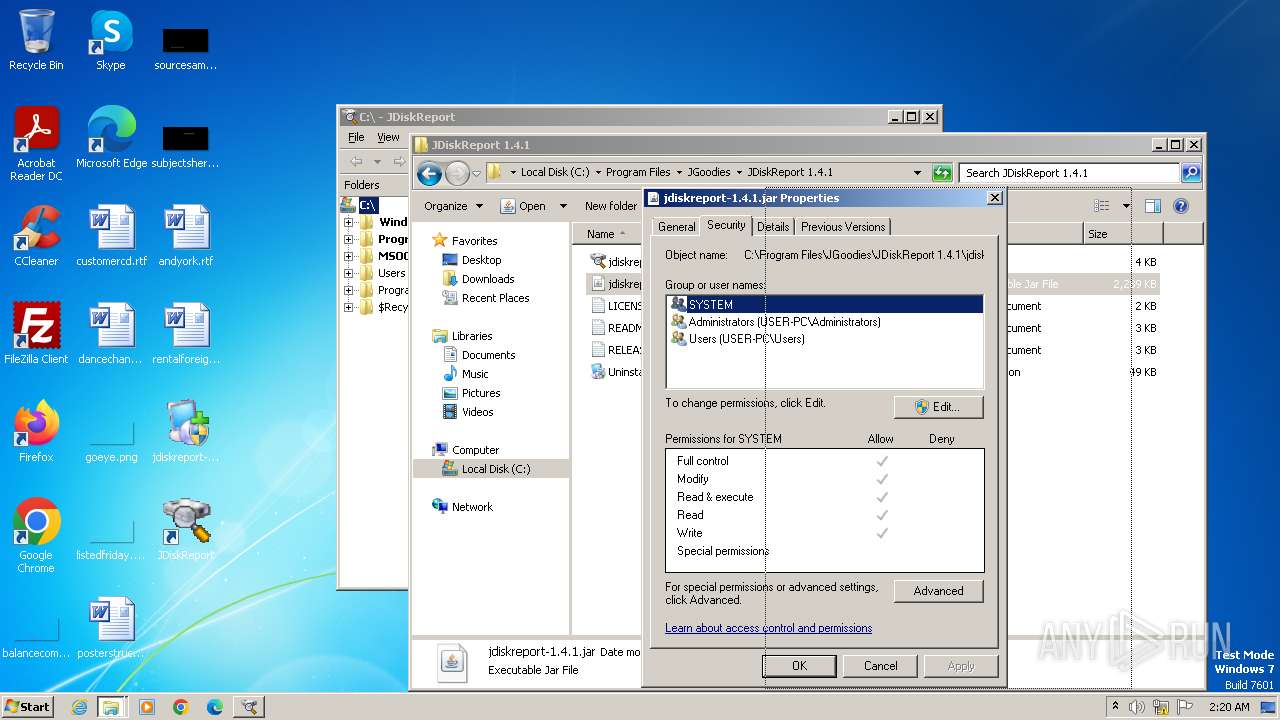Expand $Recy folder in JDiskReport tree
1280x720 pixels.
tap(349, 307)
